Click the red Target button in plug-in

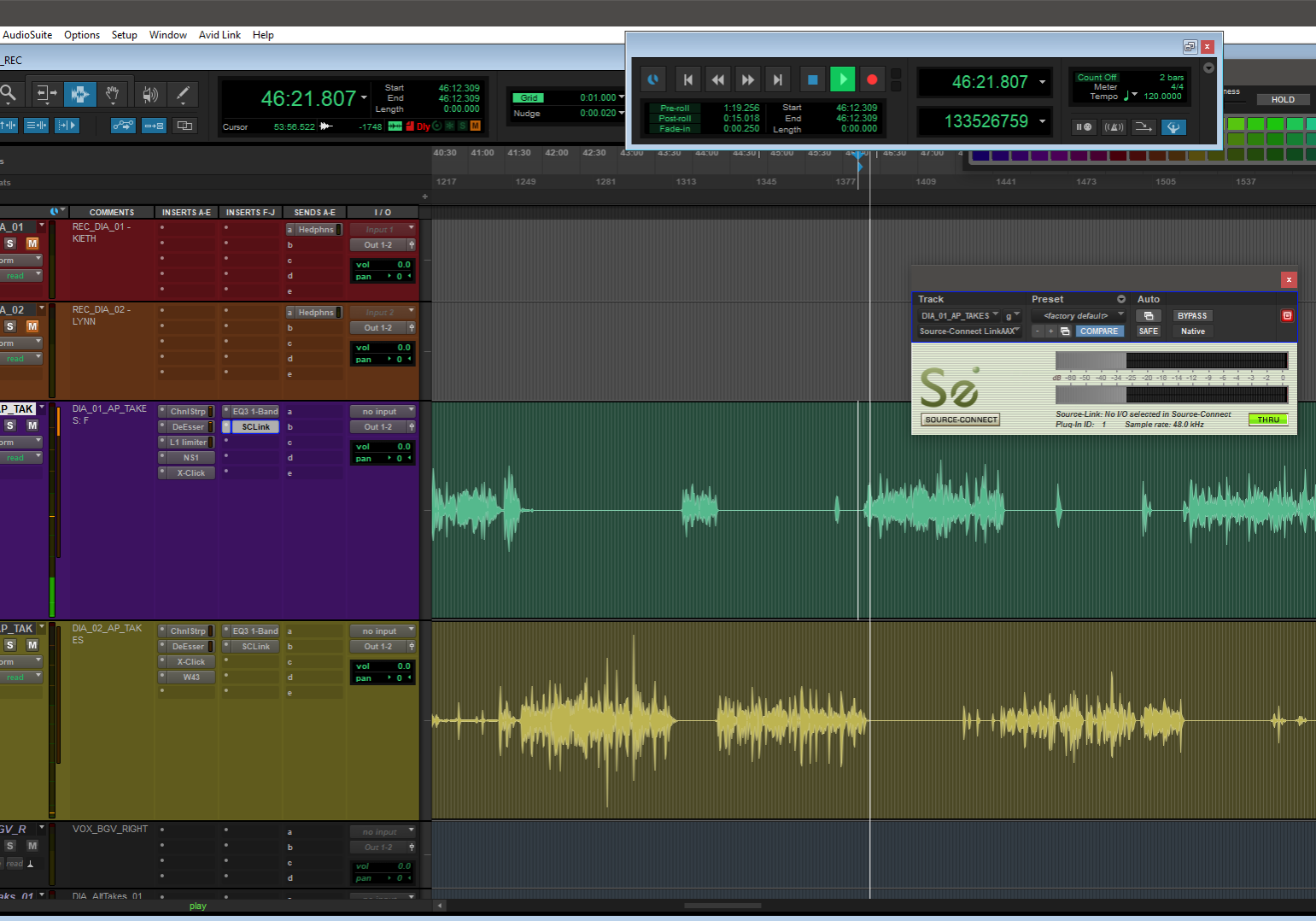coord(1287,316)
